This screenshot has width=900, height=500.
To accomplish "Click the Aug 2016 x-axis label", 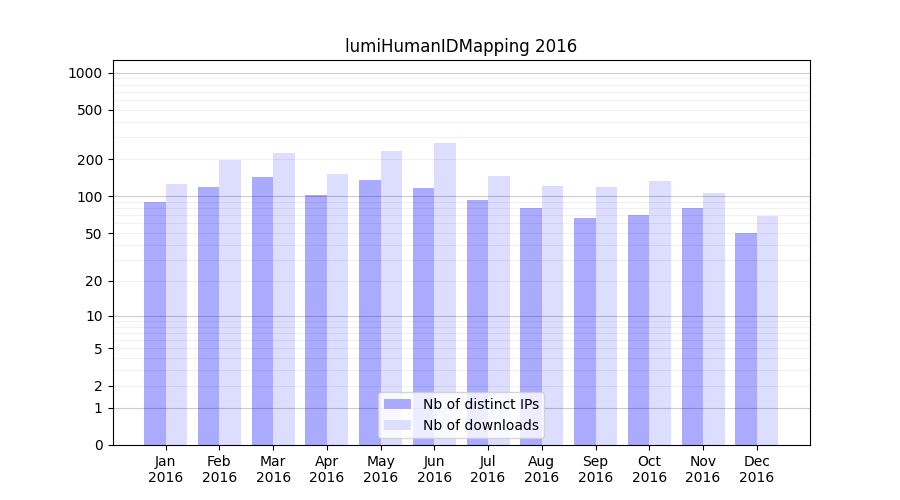I will [x=541, y=469].
